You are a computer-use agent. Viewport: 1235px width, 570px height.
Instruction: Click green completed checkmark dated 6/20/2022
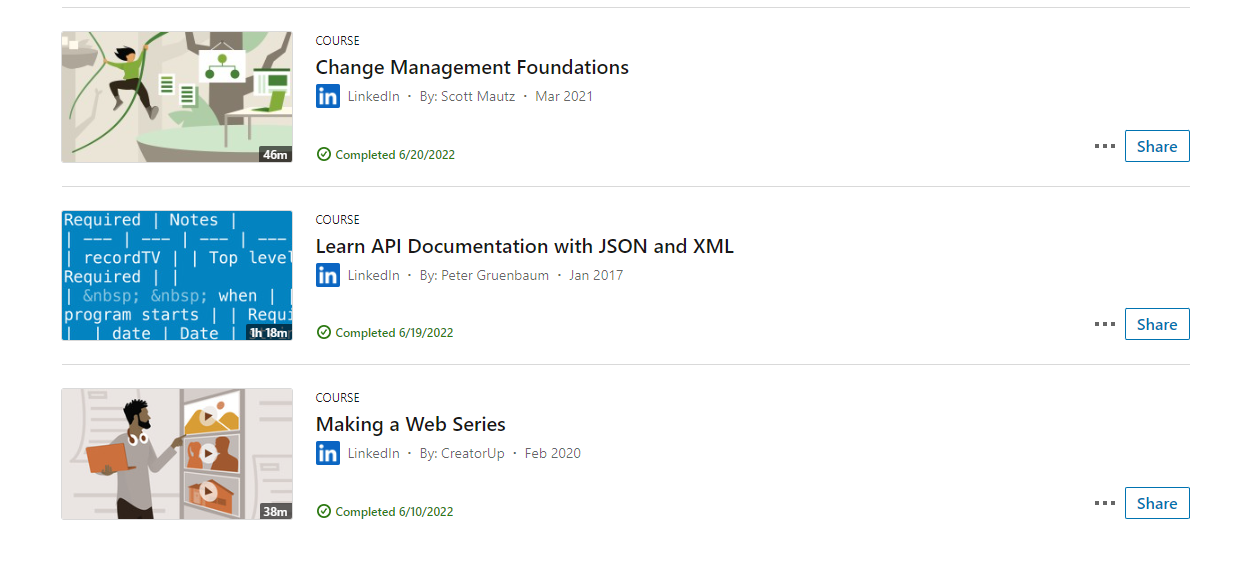point(324,154)
